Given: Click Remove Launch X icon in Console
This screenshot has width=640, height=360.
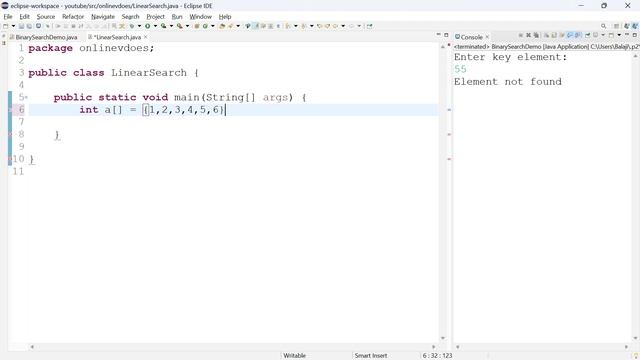Looking at the screenshot, I should click(x=529, y=36).
